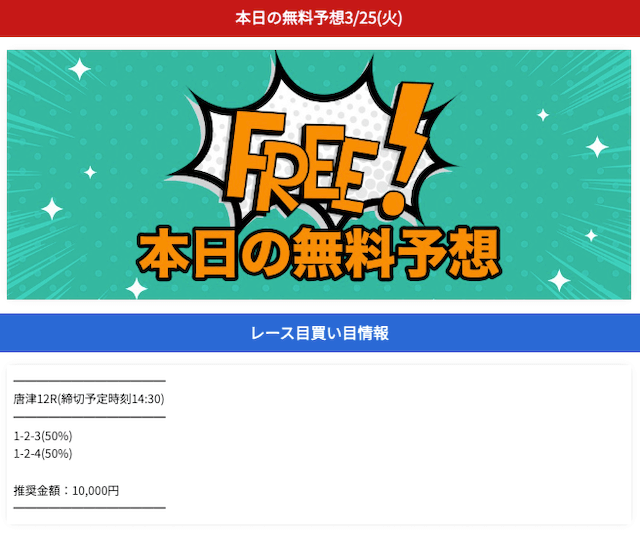Click the large sparkle star at banner top-left

click(79, 69)
